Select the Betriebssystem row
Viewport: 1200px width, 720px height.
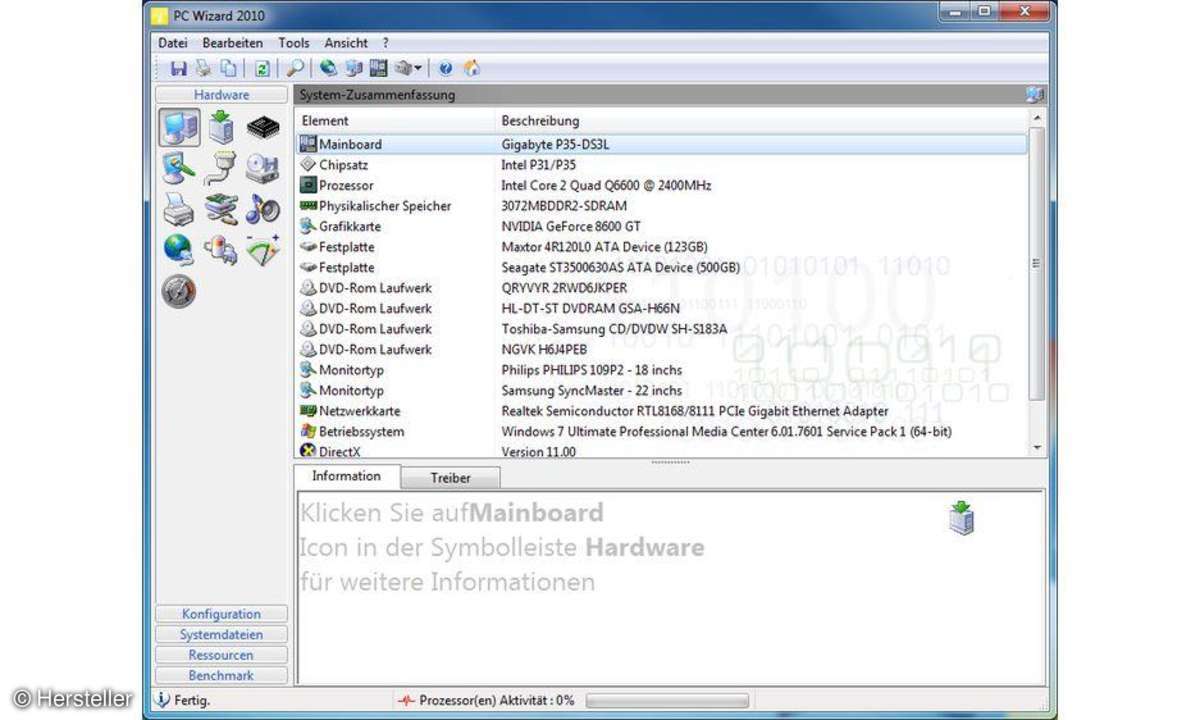point(661,431)
